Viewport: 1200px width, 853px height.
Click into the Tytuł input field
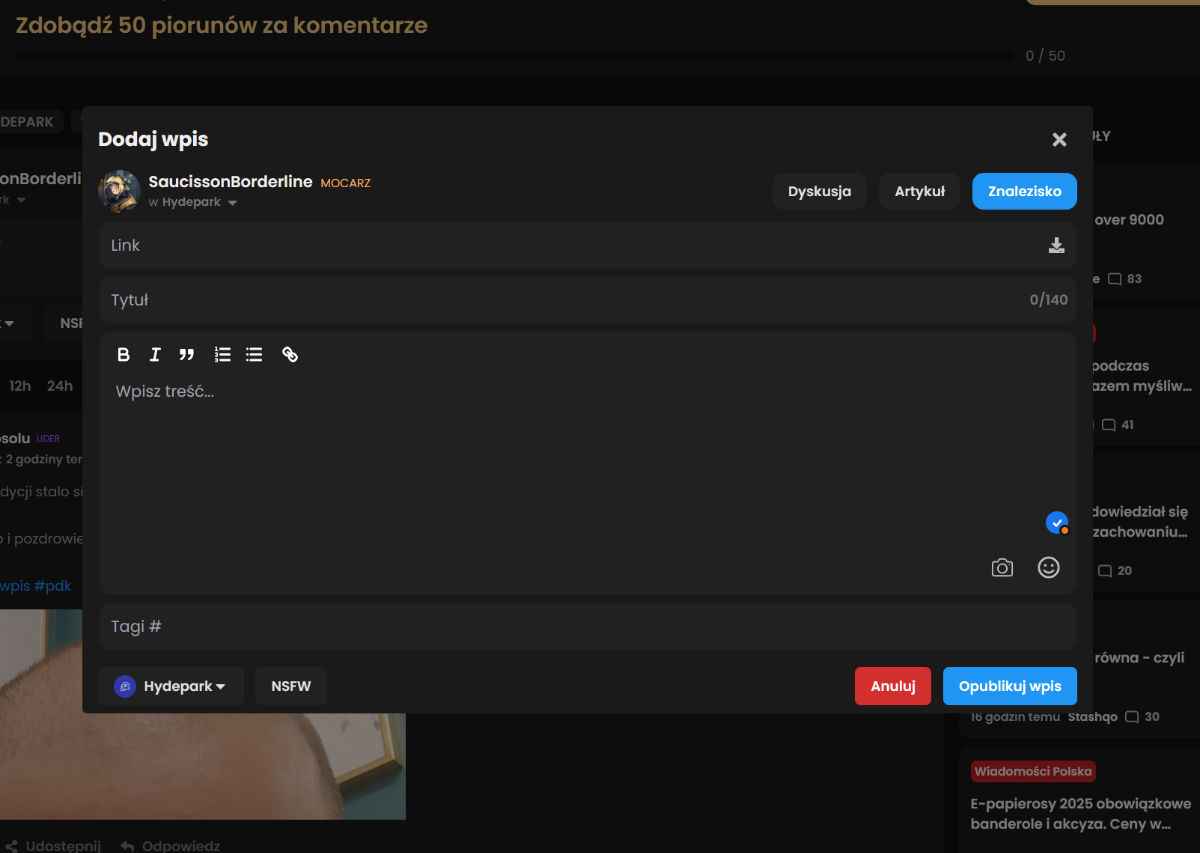560,300
